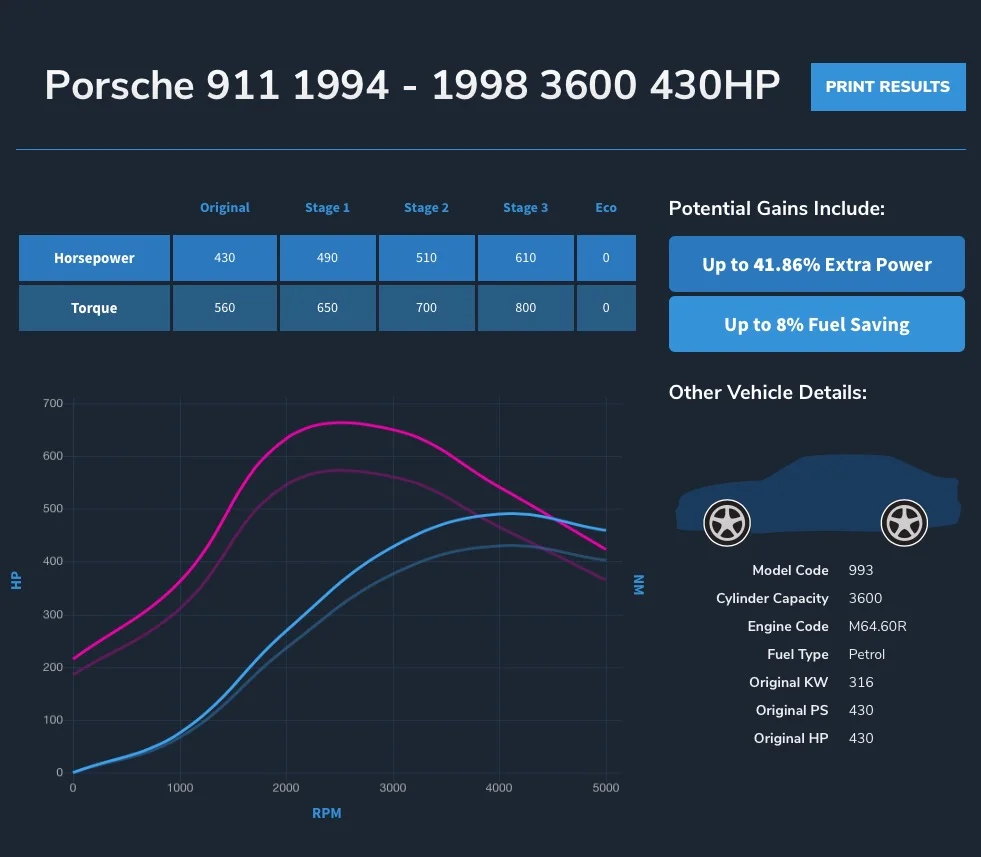Click Stage 3 torque cell 800
The width and height of the screenshot is (981, 857).
coord(526,308)
